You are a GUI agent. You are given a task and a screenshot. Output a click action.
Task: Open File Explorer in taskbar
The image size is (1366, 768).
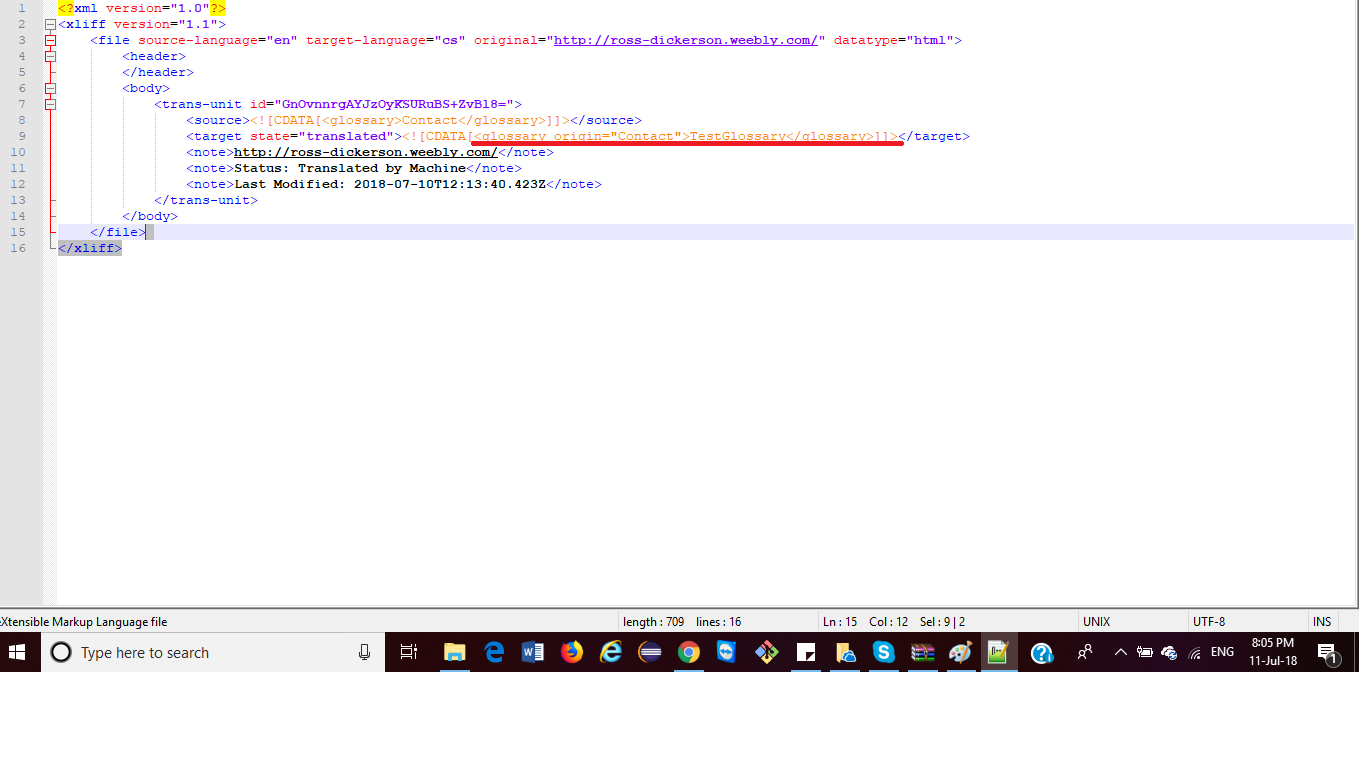click(x=455, y=653)
